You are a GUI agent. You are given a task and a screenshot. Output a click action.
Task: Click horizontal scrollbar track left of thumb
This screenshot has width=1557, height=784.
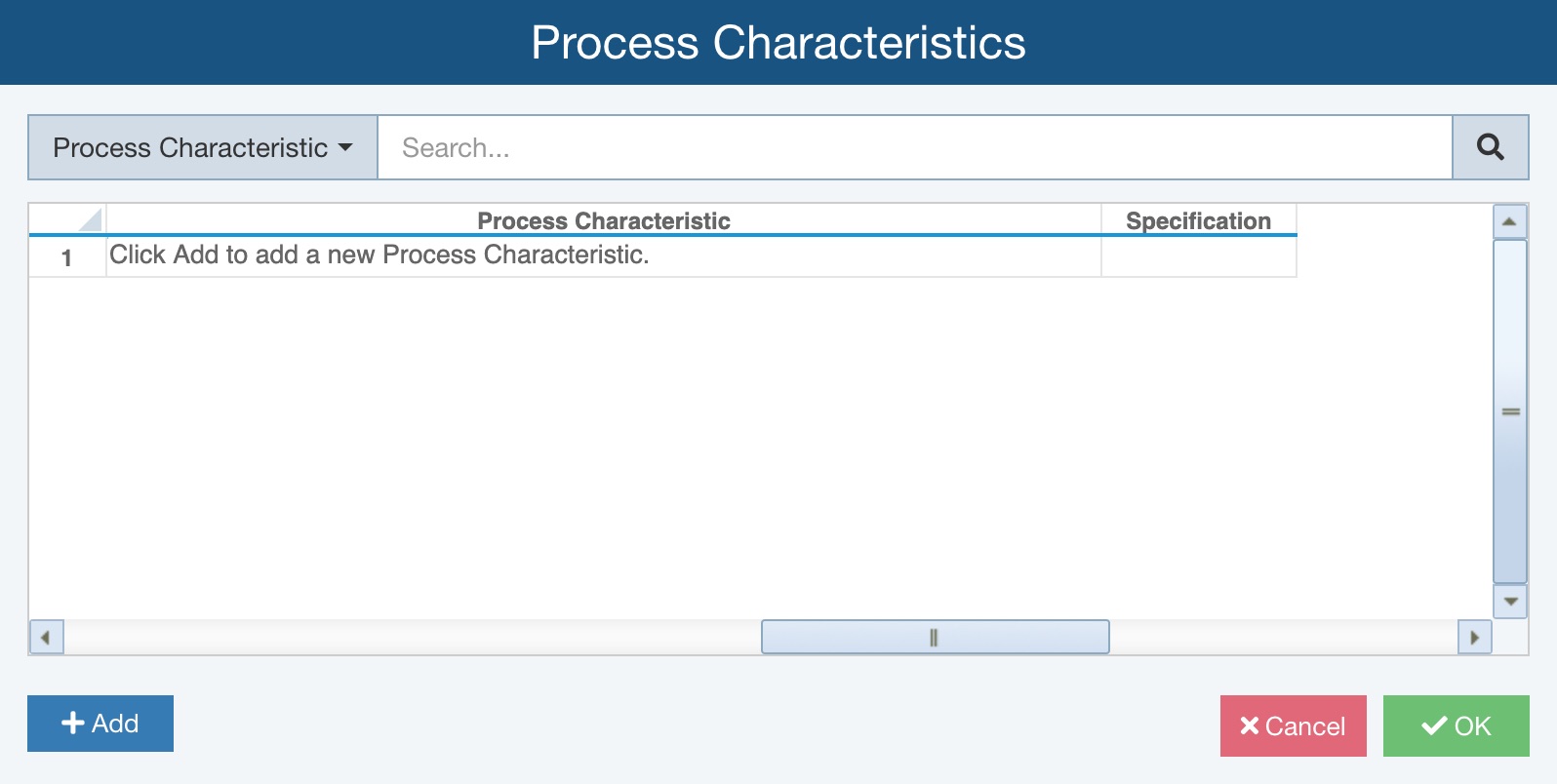(x=410, y=638)
